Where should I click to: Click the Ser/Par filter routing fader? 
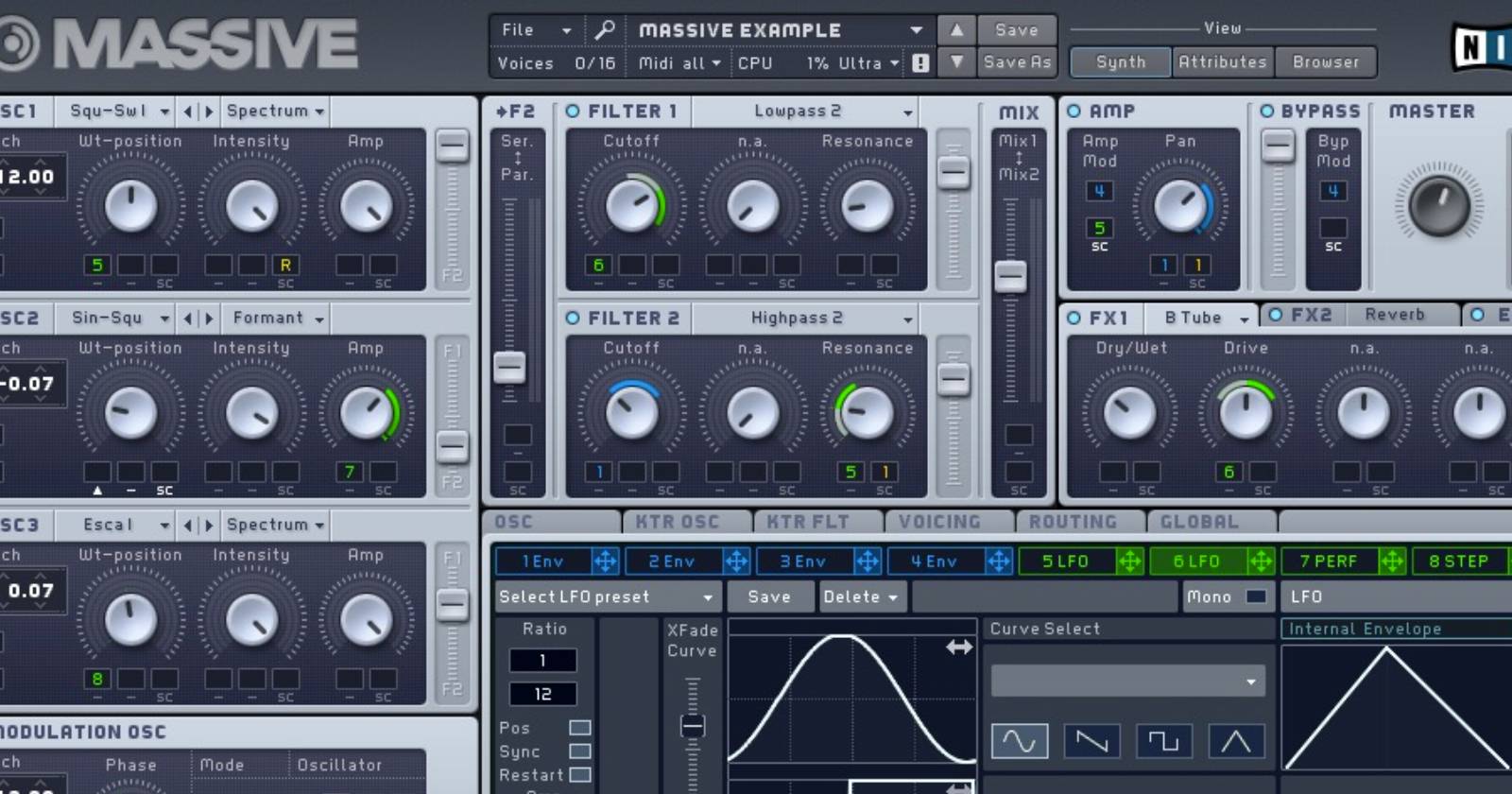click(509, 367)
